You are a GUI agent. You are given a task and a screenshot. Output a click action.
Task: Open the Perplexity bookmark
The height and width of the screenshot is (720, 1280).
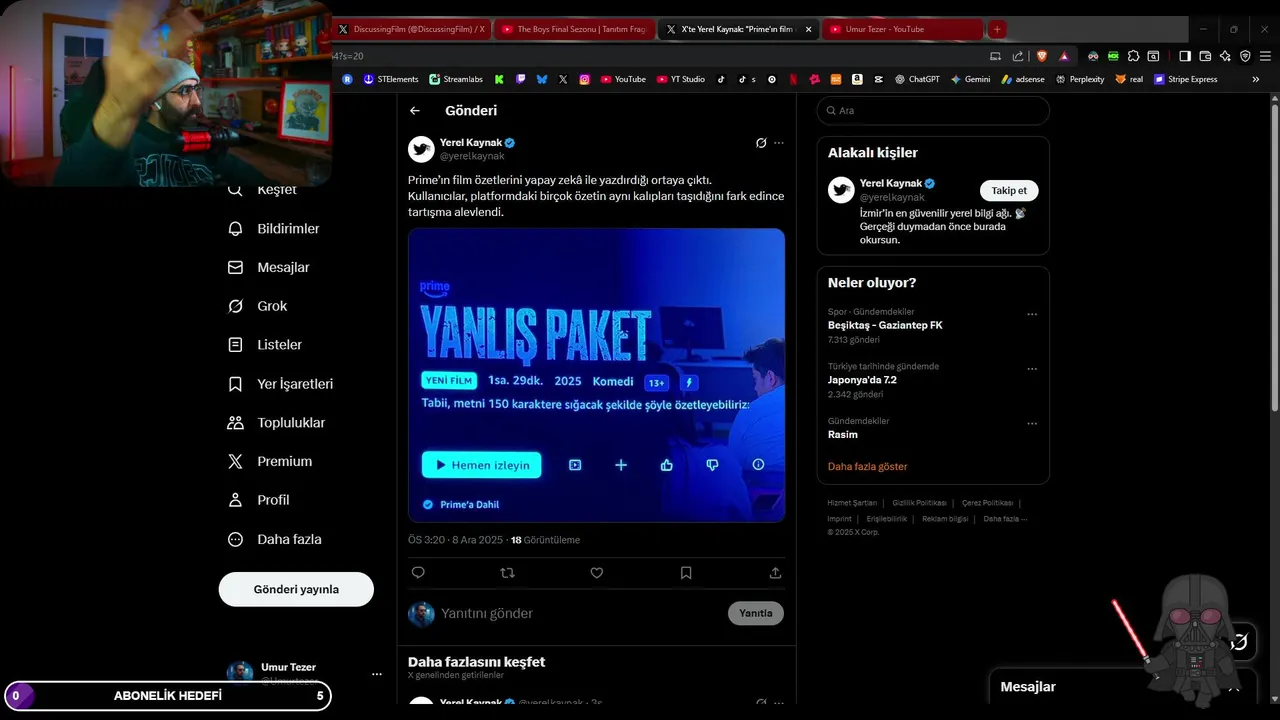1079,79
